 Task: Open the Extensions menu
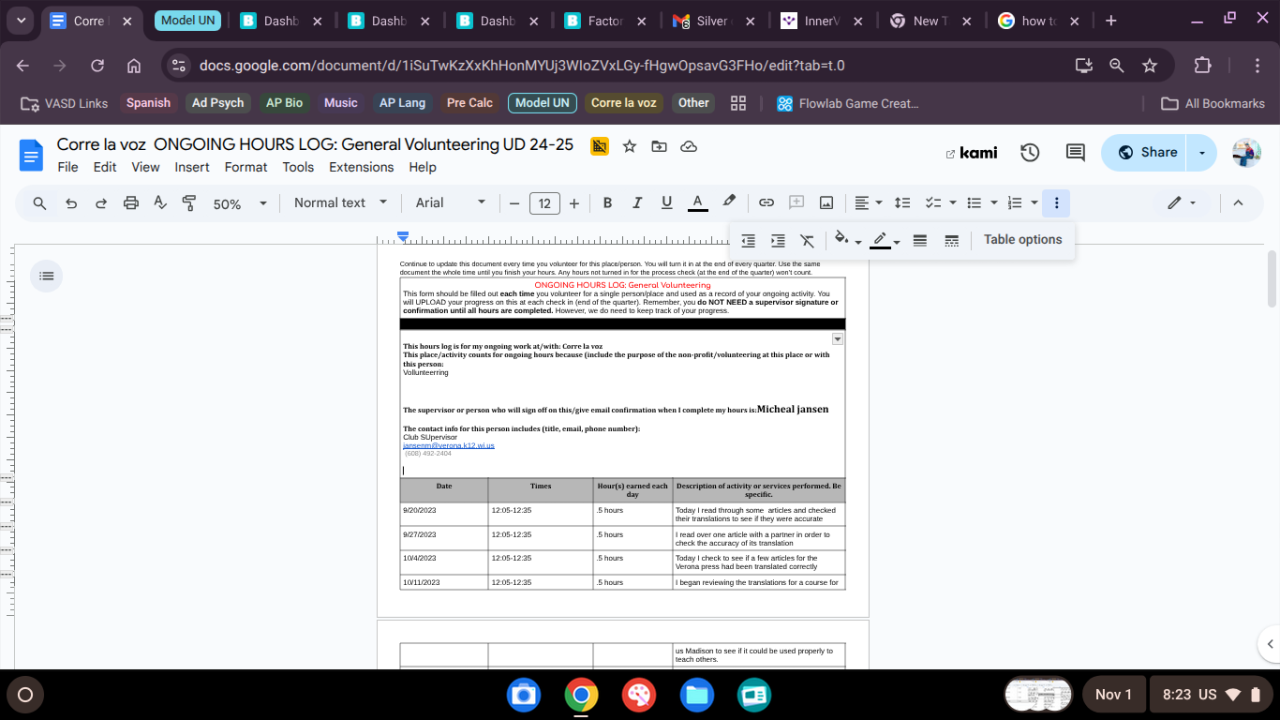(x=361, y=167)
